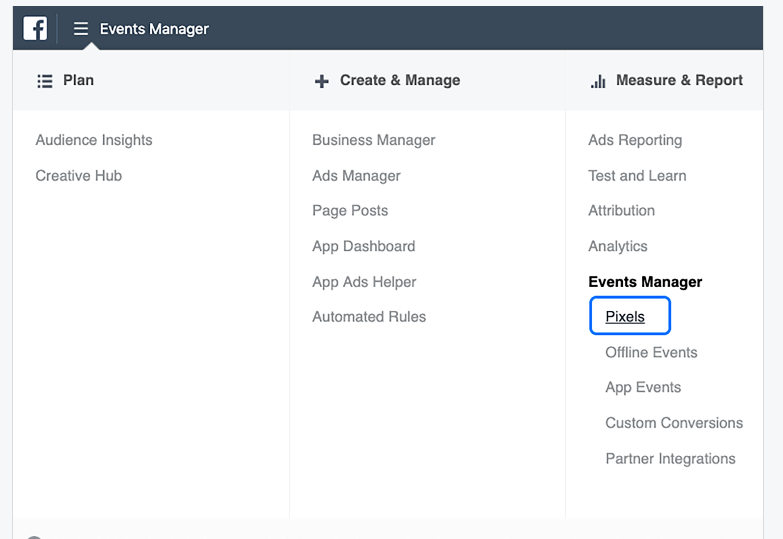Open Audience Insights
This screenshot has height=539, width=783.
pyautogui.click(x=94, y=140)
